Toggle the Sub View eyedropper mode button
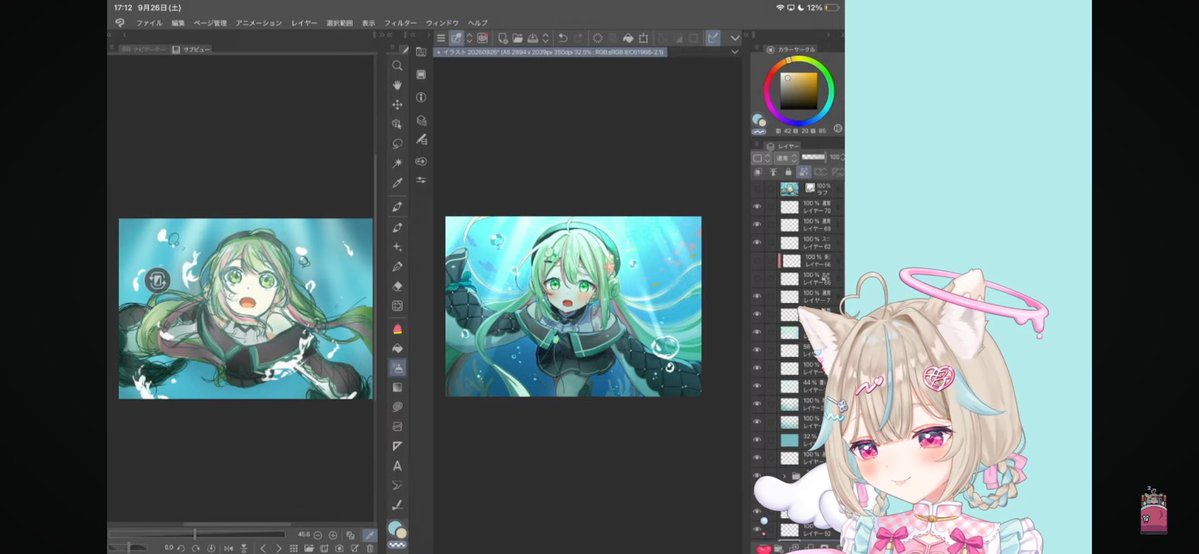Image resolution: width=1199 pixels, height=554 pixels. (369, 535)
